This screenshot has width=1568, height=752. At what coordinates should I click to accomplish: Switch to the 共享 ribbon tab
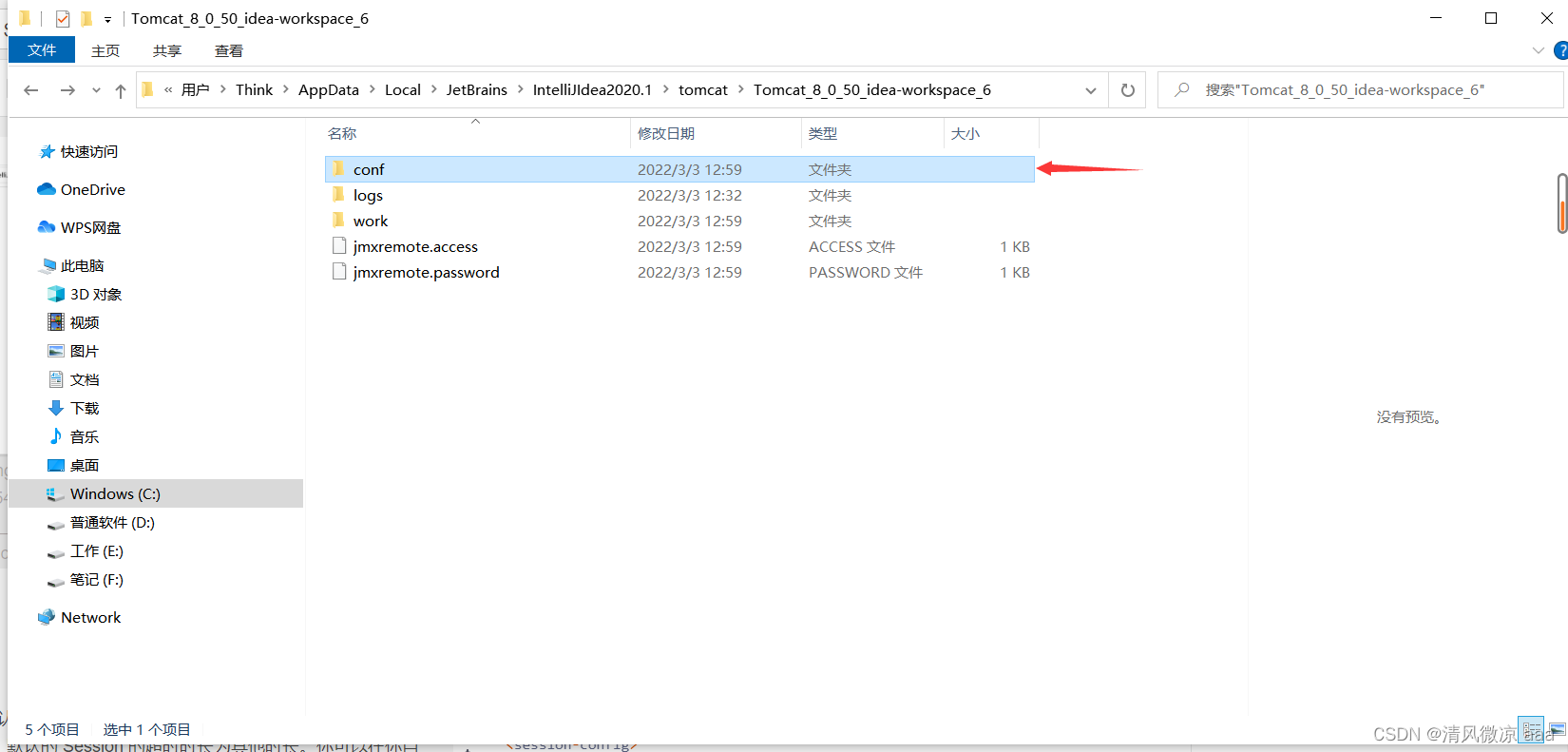(167, 50)
